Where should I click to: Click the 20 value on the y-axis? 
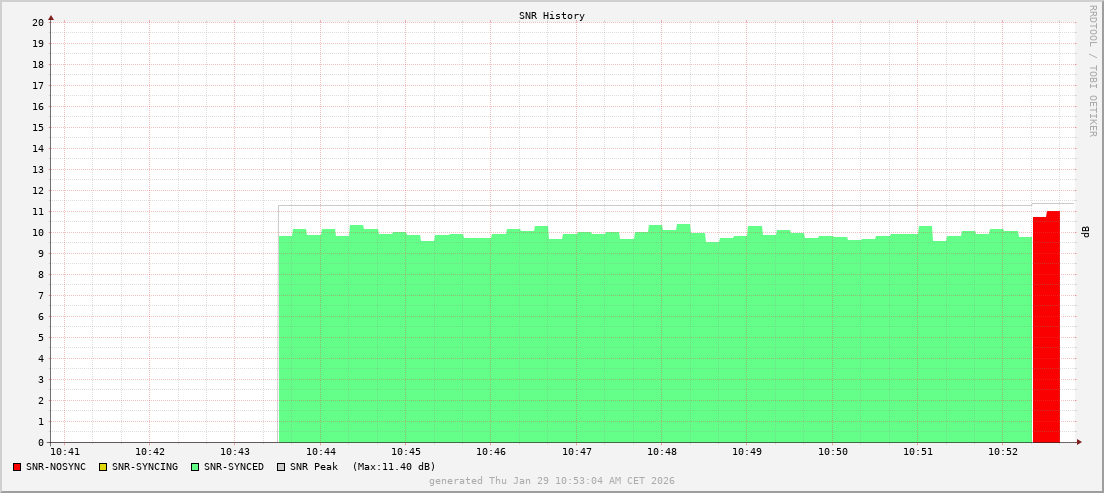pos(37,22)
